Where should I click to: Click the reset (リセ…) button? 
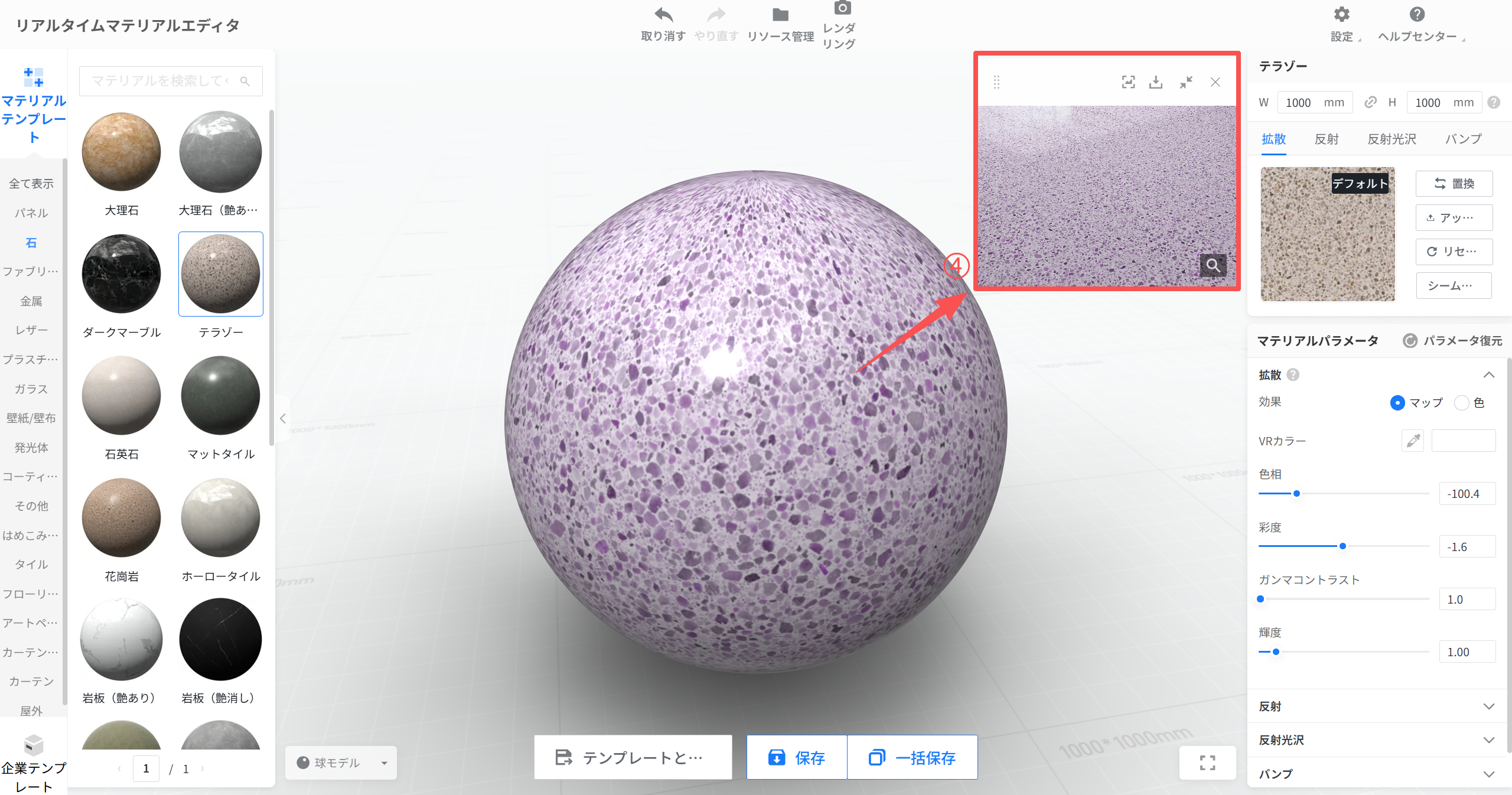pyautogui.click(x=1454, y=252)
